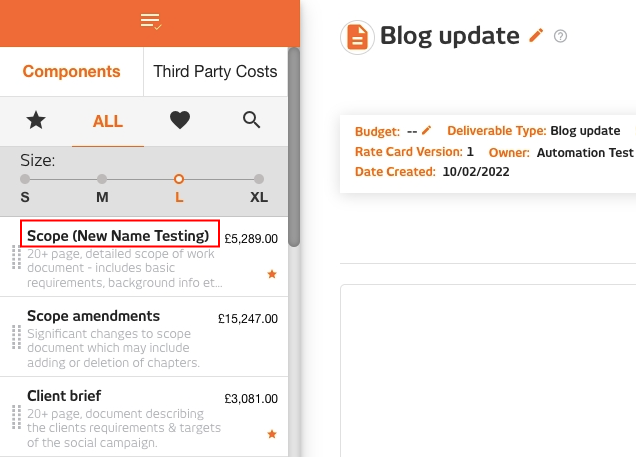Viewport: 636px width, 457px height.
Task: Toggle star on Client brief component
Action: (272, 434)
